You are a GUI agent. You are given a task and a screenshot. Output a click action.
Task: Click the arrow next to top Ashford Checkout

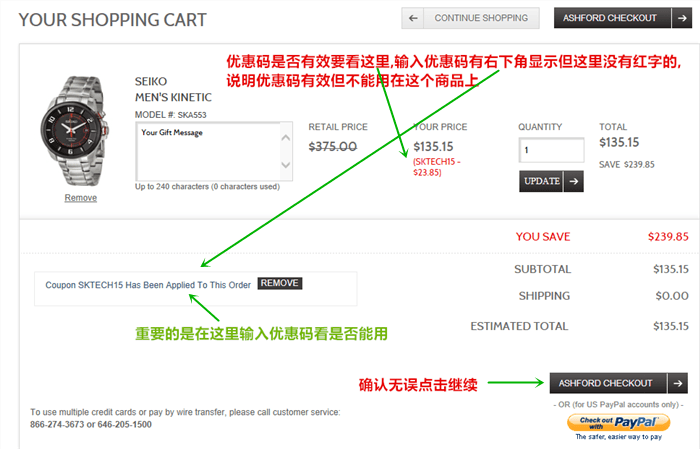click(682, 18)
